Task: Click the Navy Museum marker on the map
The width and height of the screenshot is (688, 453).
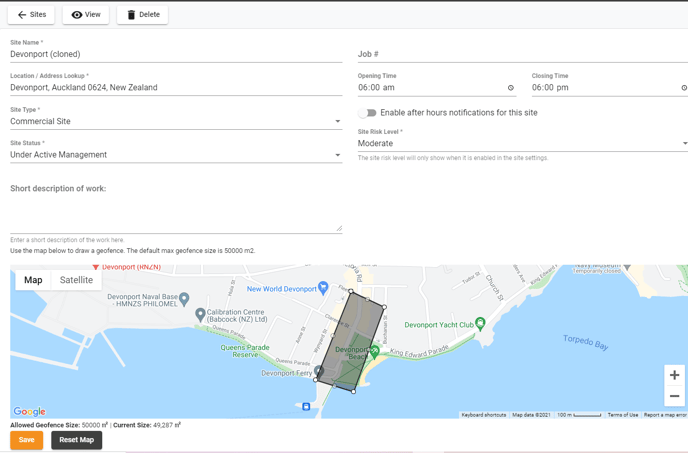Action: point(627,266)
